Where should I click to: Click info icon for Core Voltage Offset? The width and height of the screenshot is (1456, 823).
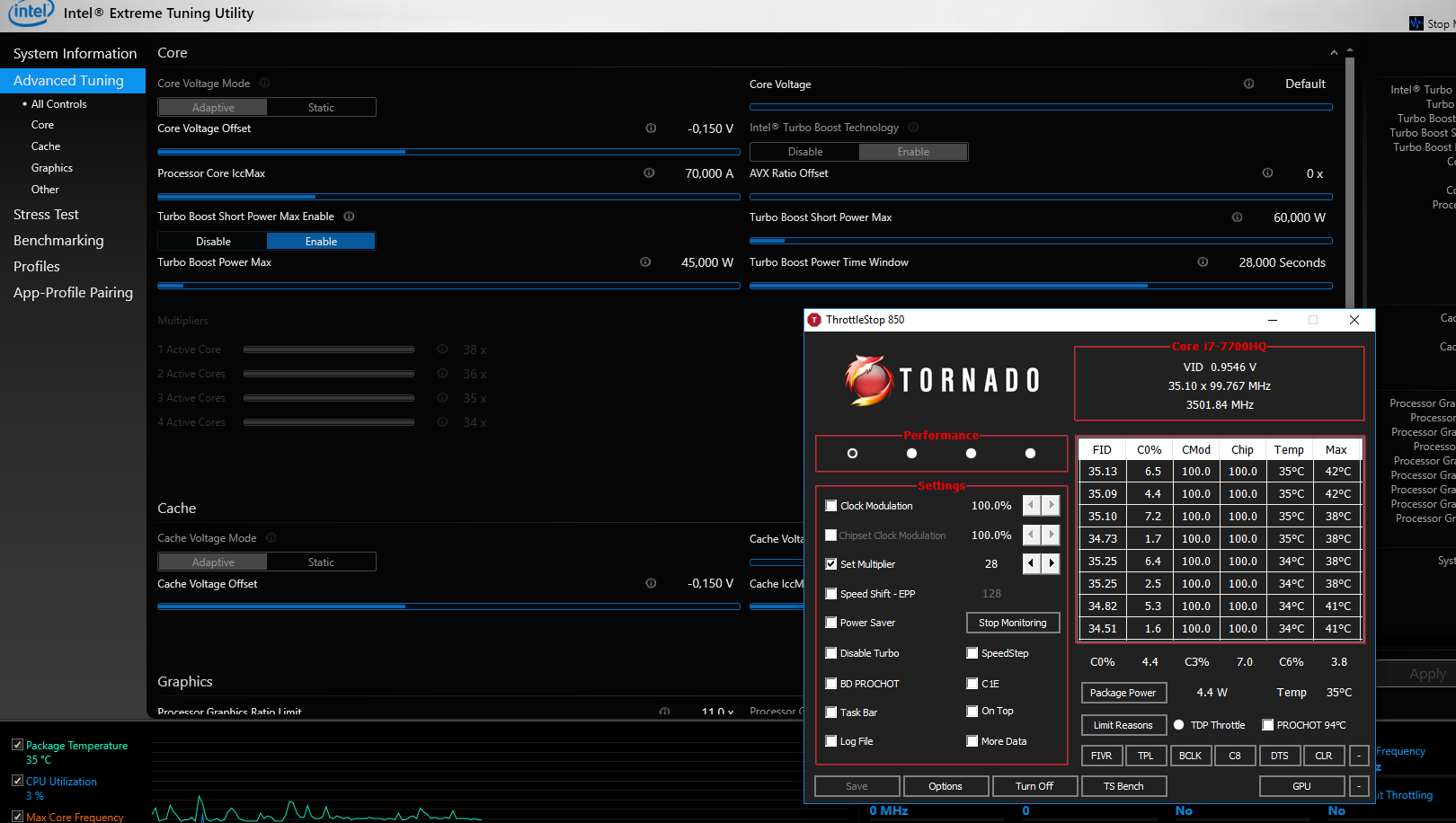point(651,128)
